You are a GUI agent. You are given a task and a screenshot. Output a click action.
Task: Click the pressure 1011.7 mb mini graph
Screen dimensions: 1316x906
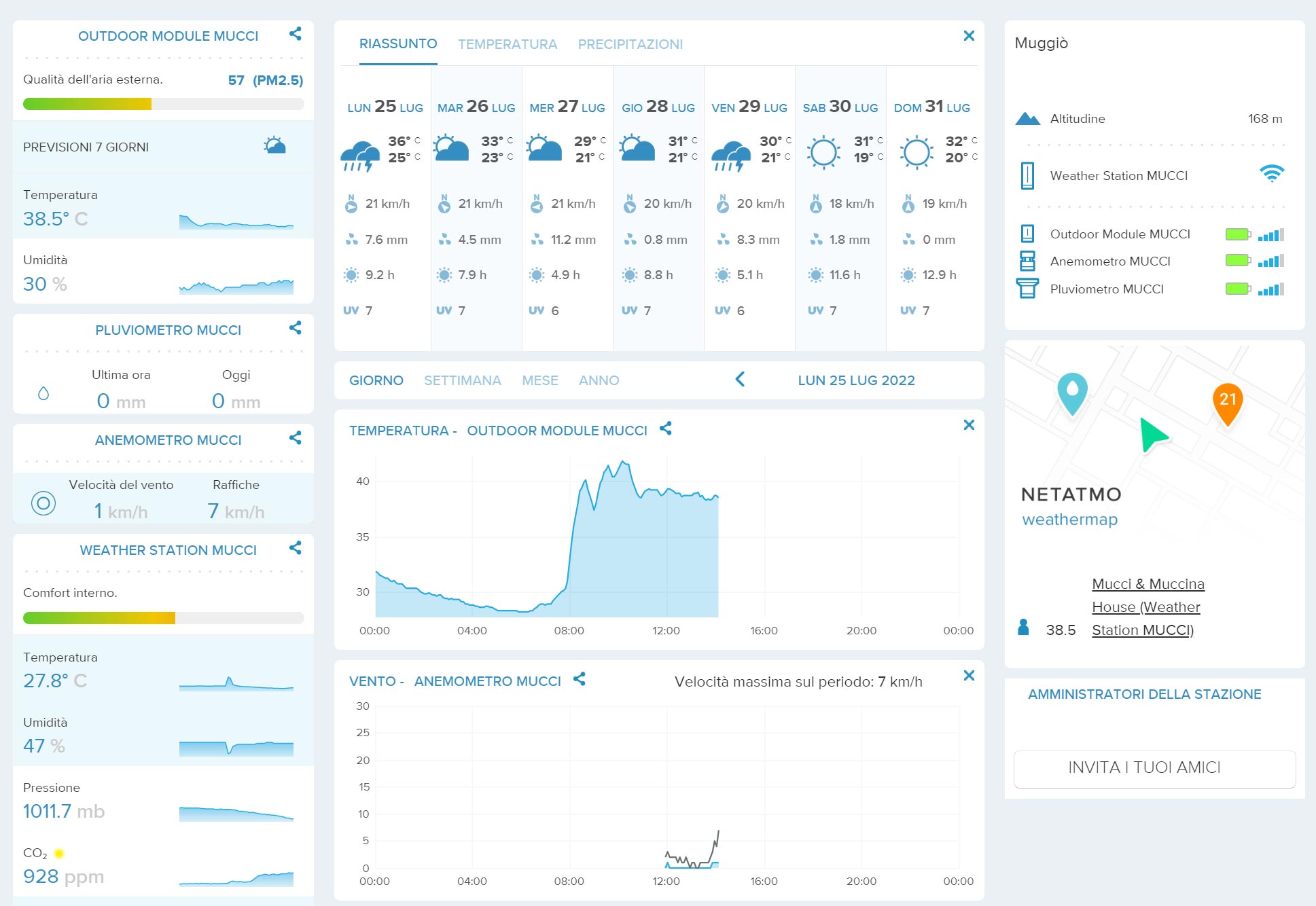(236, 814)
